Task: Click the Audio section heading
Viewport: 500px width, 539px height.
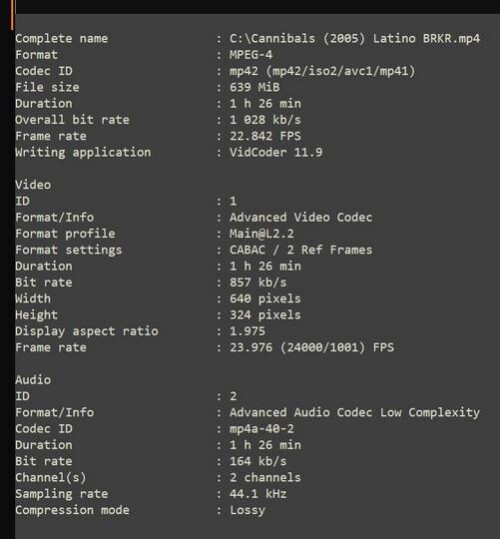Action: [x=33, y=380]
